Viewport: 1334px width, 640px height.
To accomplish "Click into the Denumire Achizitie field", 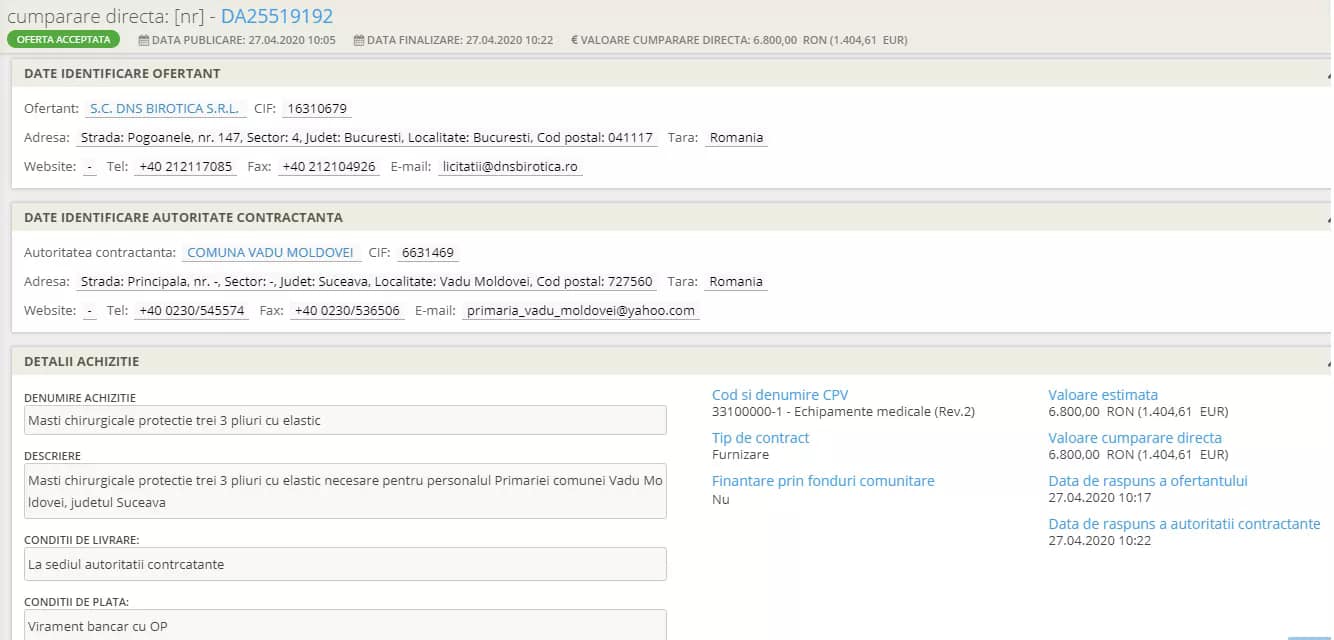I will coord(345,420).
